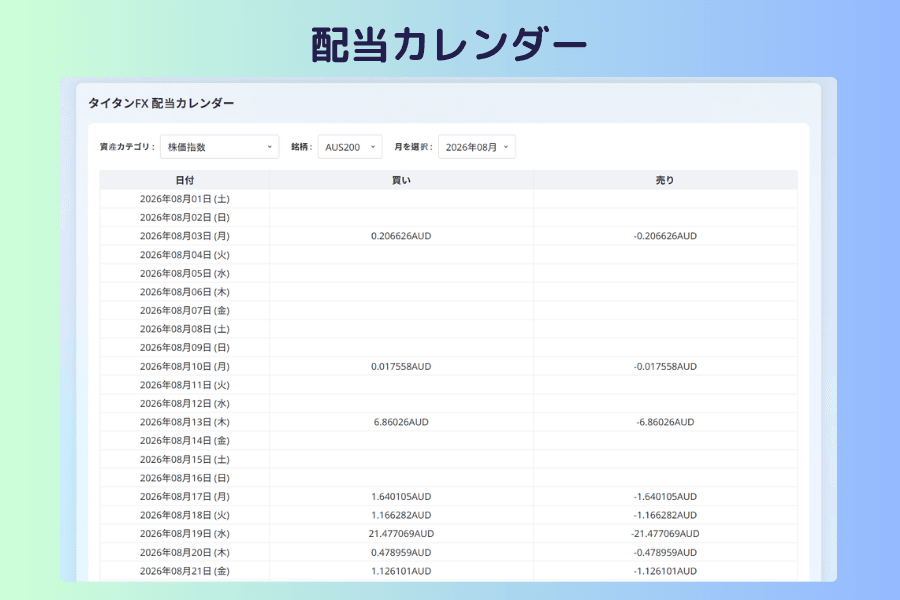Select date cell 2026年08月12日 (水)
This screenshot has height=600, width=900.
pyautogui.click(x=185, y=404)
